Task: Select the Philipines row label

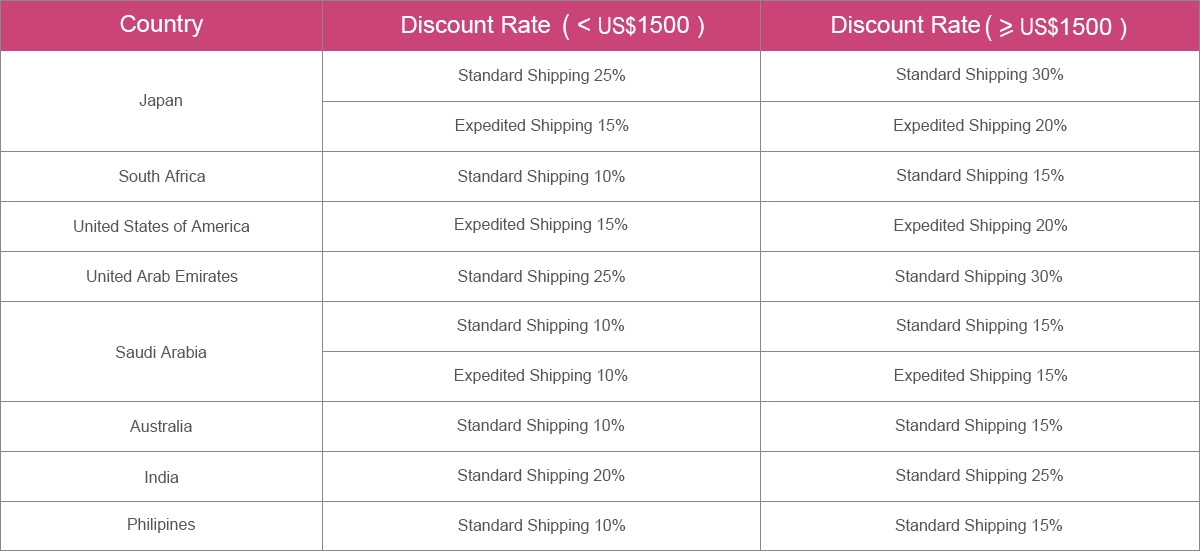Action: tap(161, 526)
